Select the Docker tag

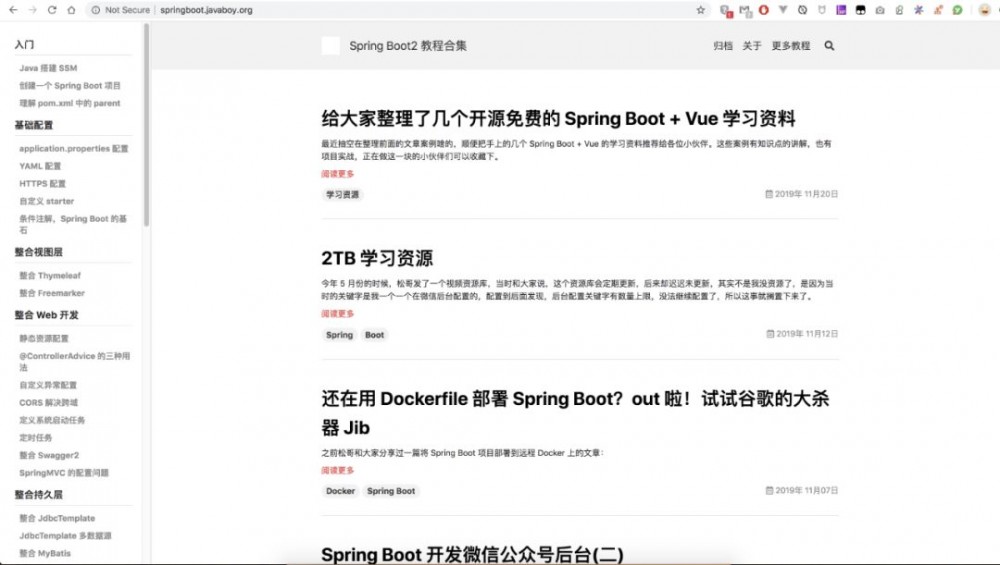[341, 491]
